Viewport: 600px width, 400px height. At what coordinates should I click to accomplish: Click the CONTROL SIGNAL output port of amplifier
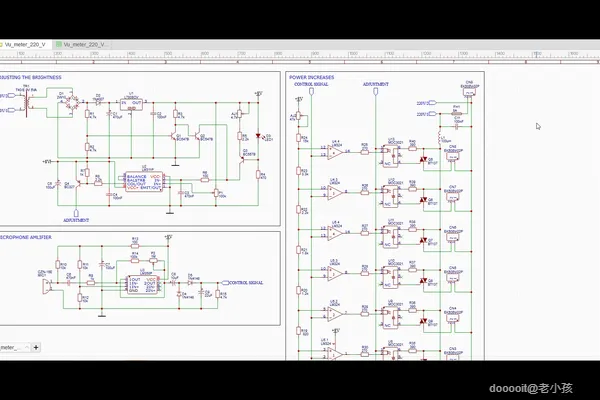click(225, 283)
